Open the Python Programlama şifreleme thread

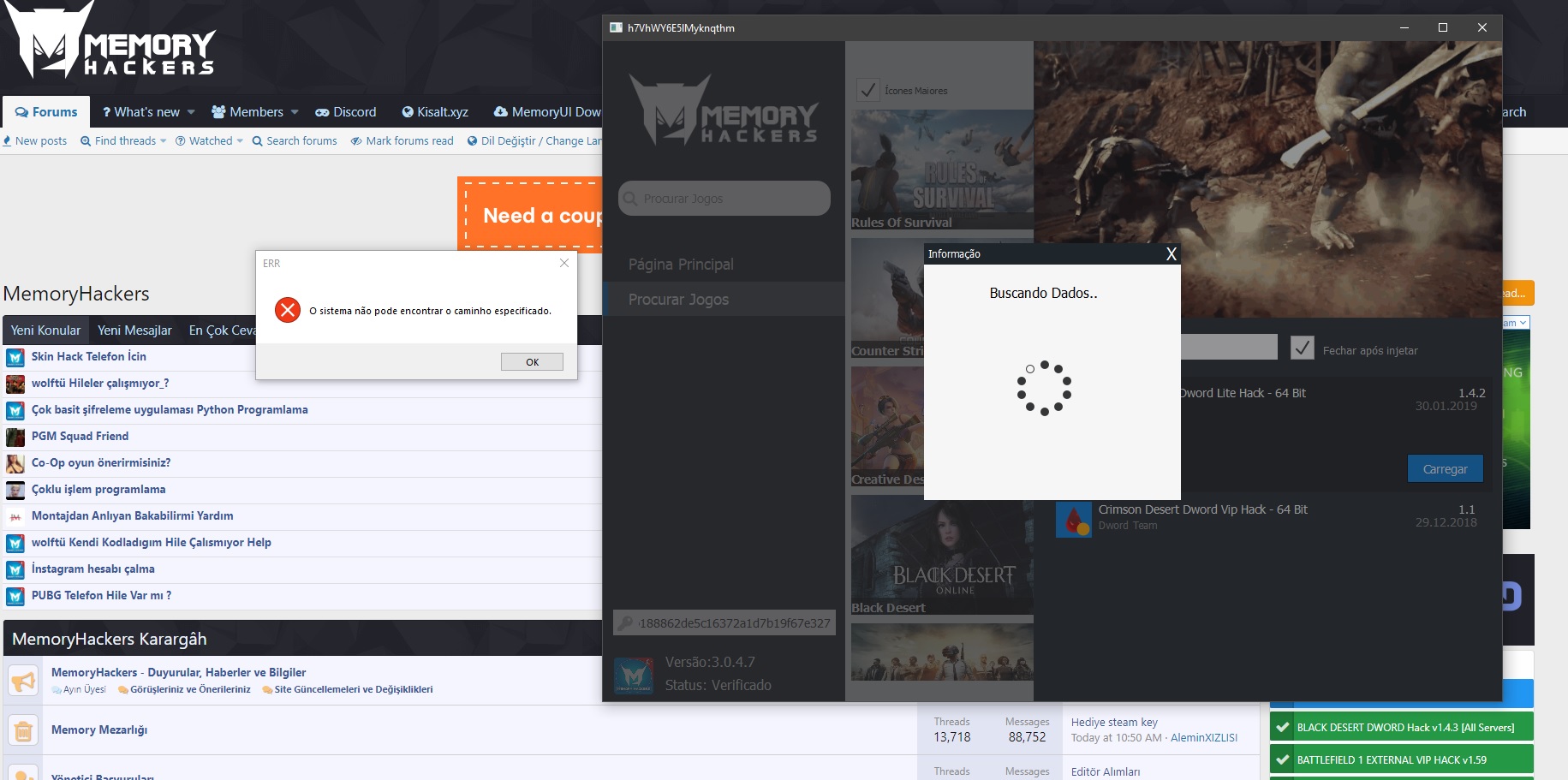(x=170, y=410)
